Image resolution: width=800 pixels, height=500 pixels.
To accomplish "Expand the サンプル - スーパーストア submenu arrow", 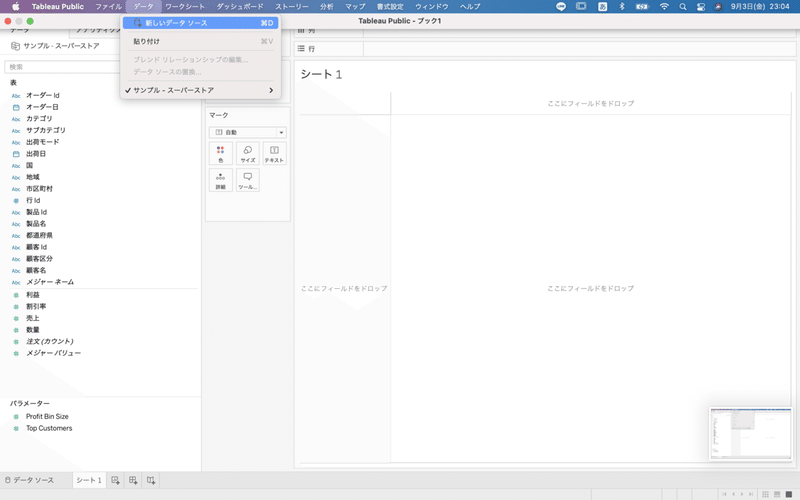I will pyautogui.click(x=271, y=90).
